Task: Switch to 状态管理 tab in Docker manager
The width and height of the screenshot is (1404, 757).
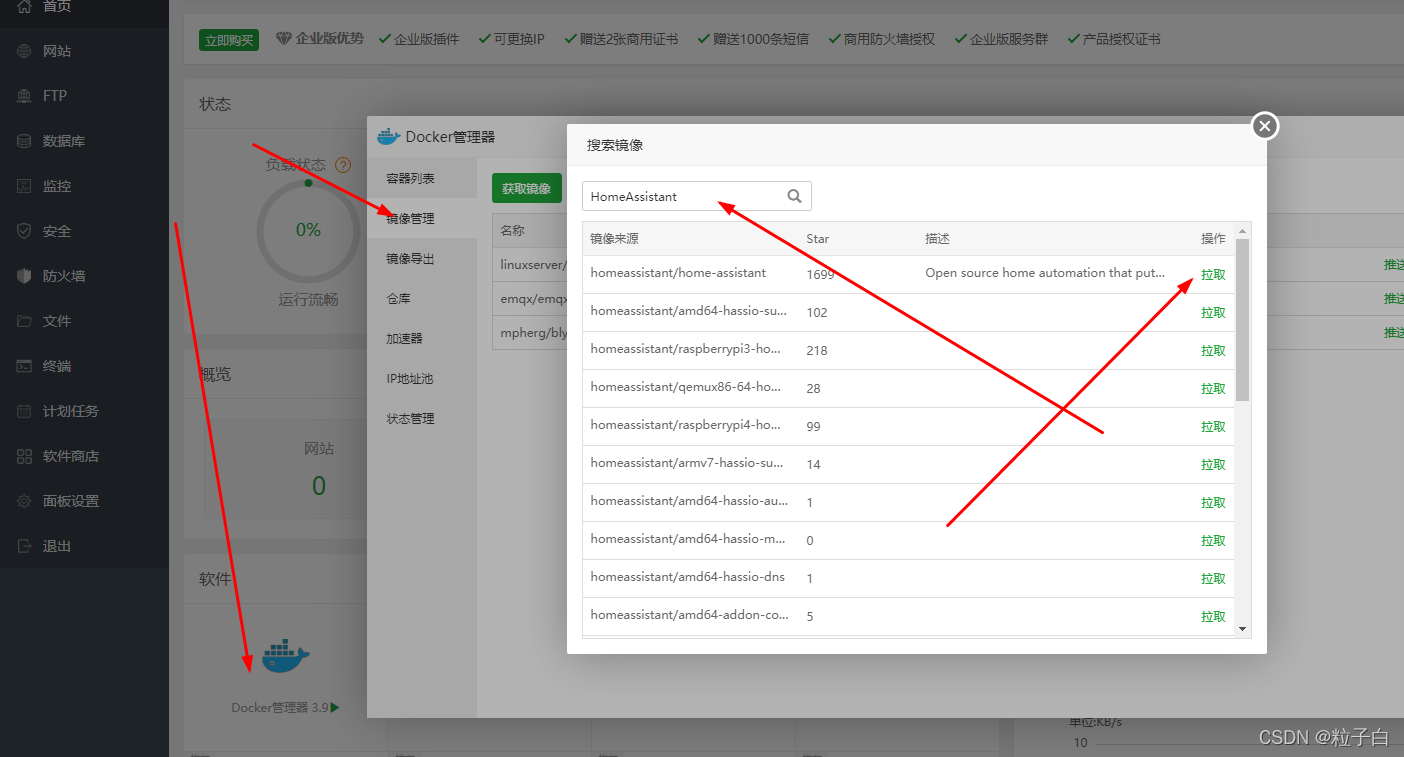Action: pos(422,418)
